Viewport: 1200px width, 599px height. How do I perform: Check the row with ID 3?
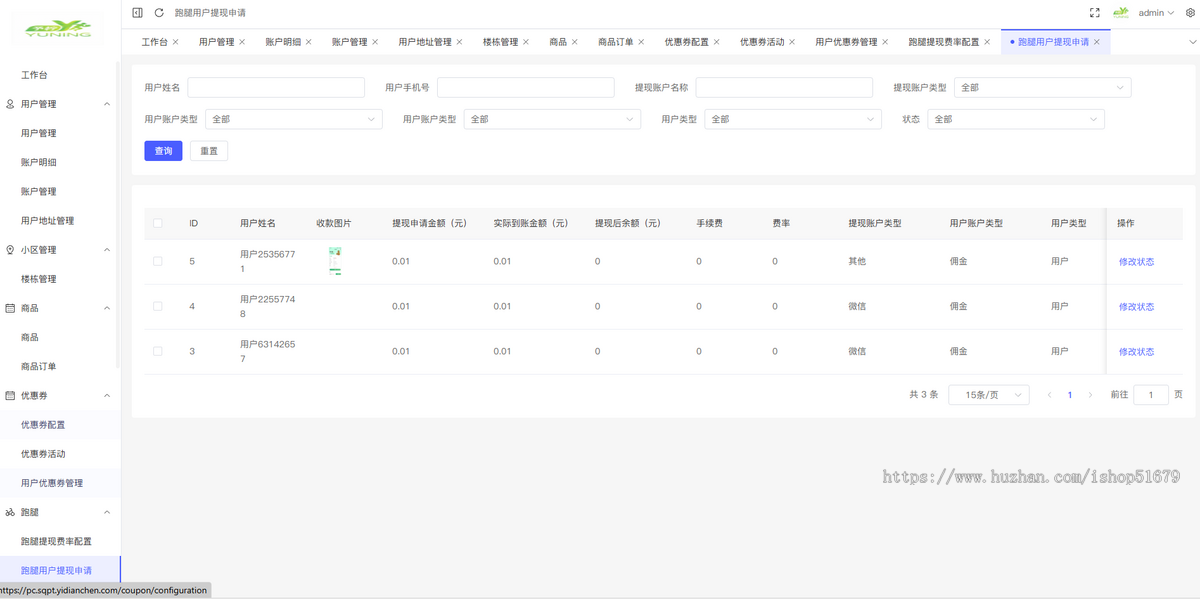[x=158, y=351]
